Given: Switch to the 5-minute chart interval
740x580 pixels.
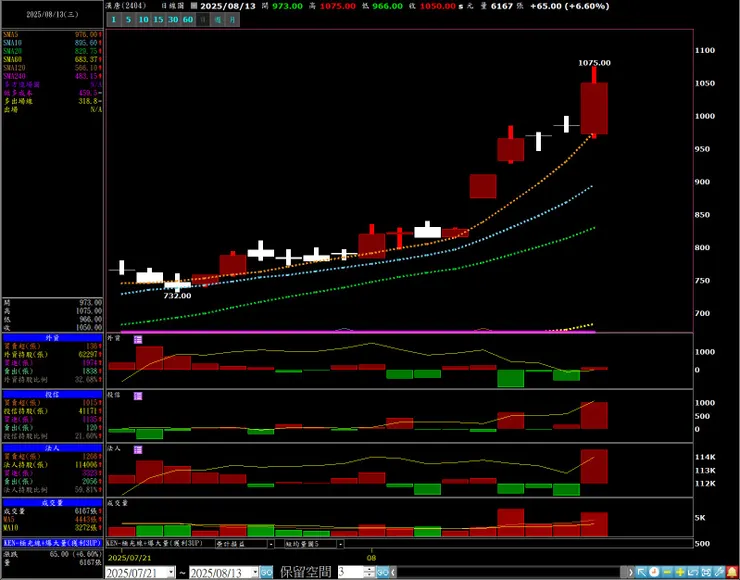Looking at the screenshot, I should [x=129, y=19].
